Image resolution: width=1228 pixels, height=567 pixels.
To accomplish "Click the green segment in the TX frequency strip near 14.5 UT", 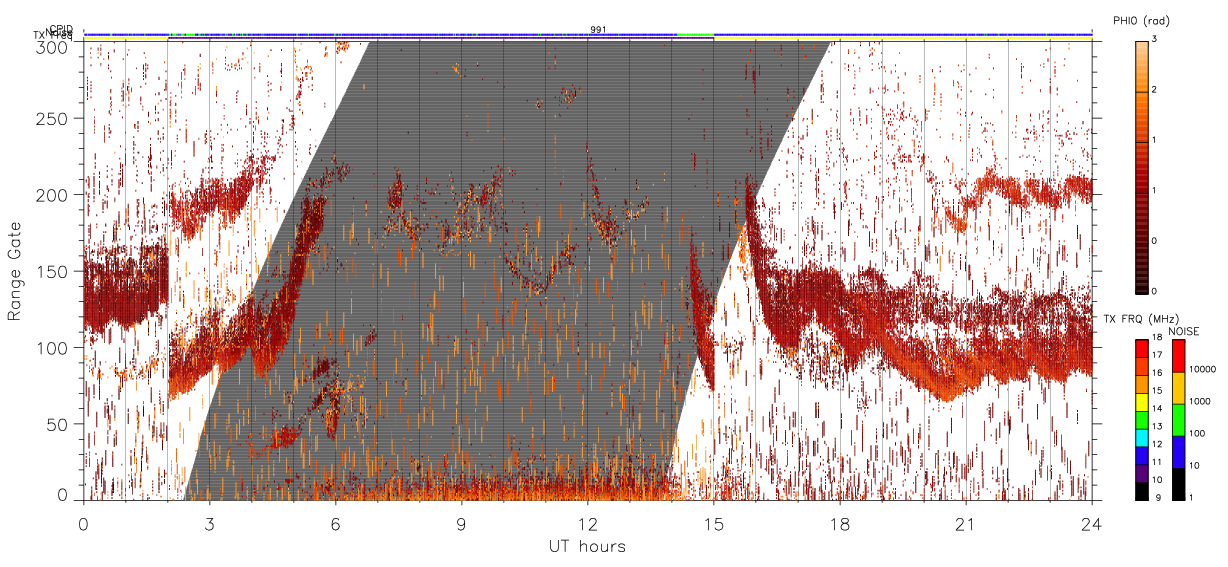I will (x=695, y=35).
